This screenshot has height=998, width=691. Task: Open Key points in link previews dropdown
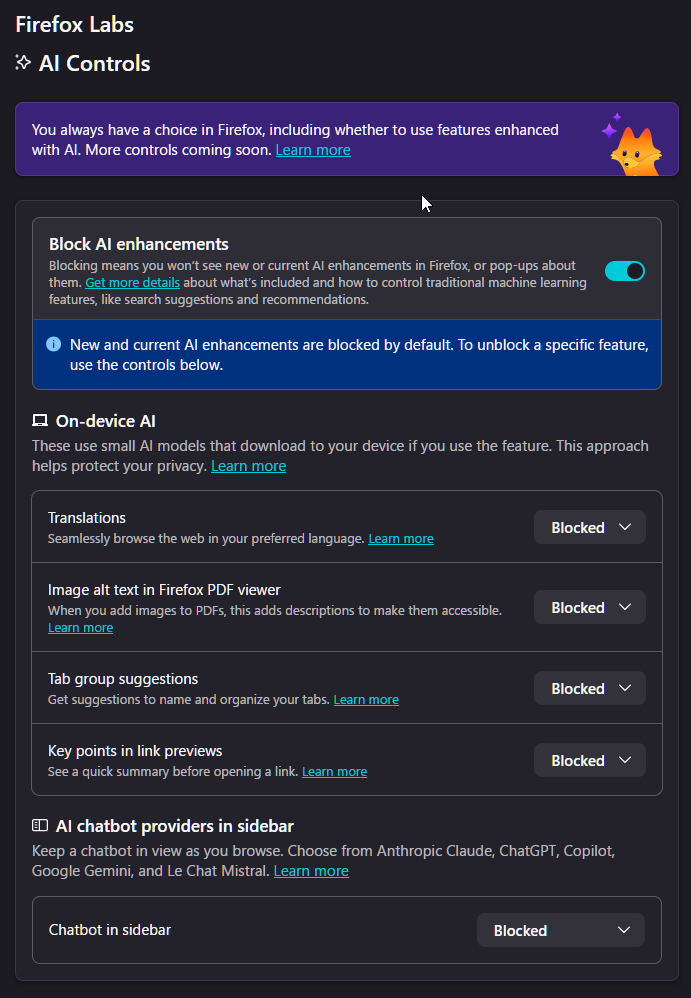tap(589, 760)
